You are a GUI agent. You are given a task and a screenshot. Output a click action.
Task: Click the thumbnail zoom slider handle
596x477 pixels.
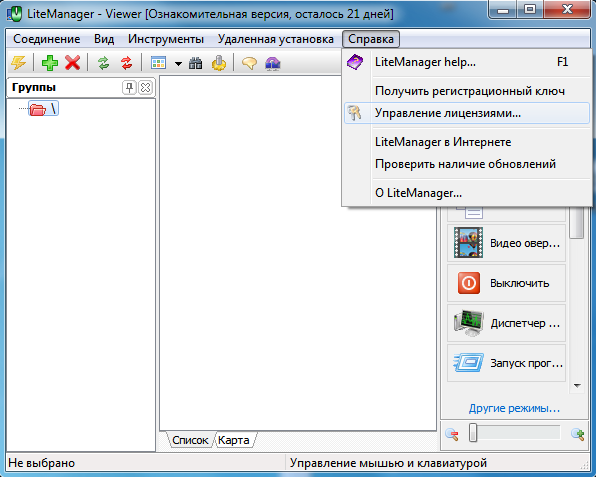(x=473, y=433)
